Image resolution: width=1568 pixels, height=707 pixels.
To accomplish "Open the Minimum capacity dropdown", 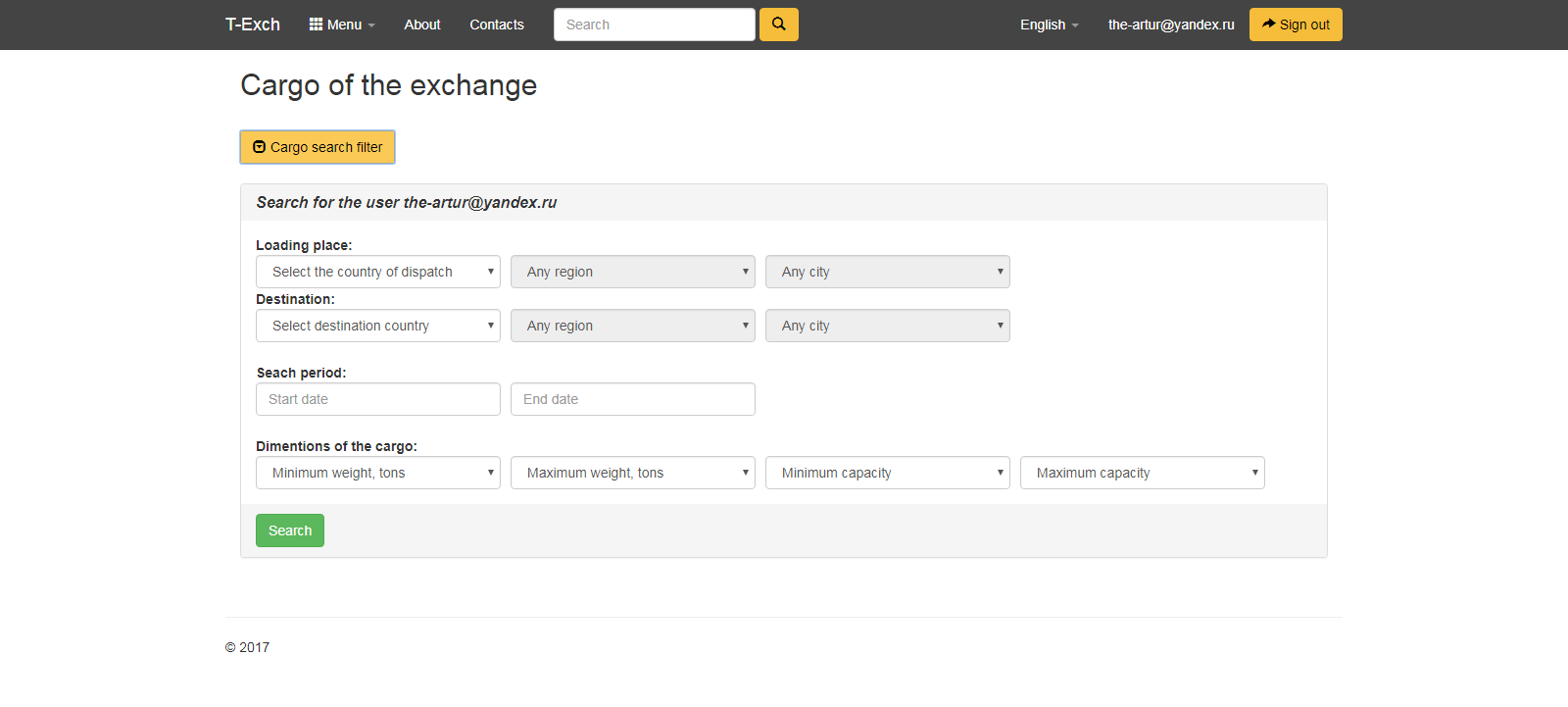I will click(888, 473).
